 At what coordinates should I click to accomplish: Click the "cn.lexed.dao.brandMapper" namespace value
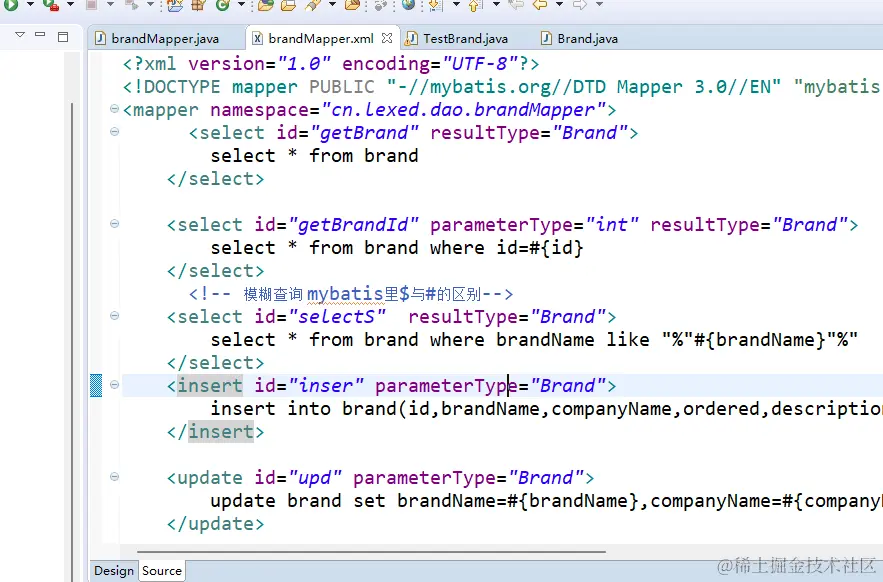[x=463, y=110]
